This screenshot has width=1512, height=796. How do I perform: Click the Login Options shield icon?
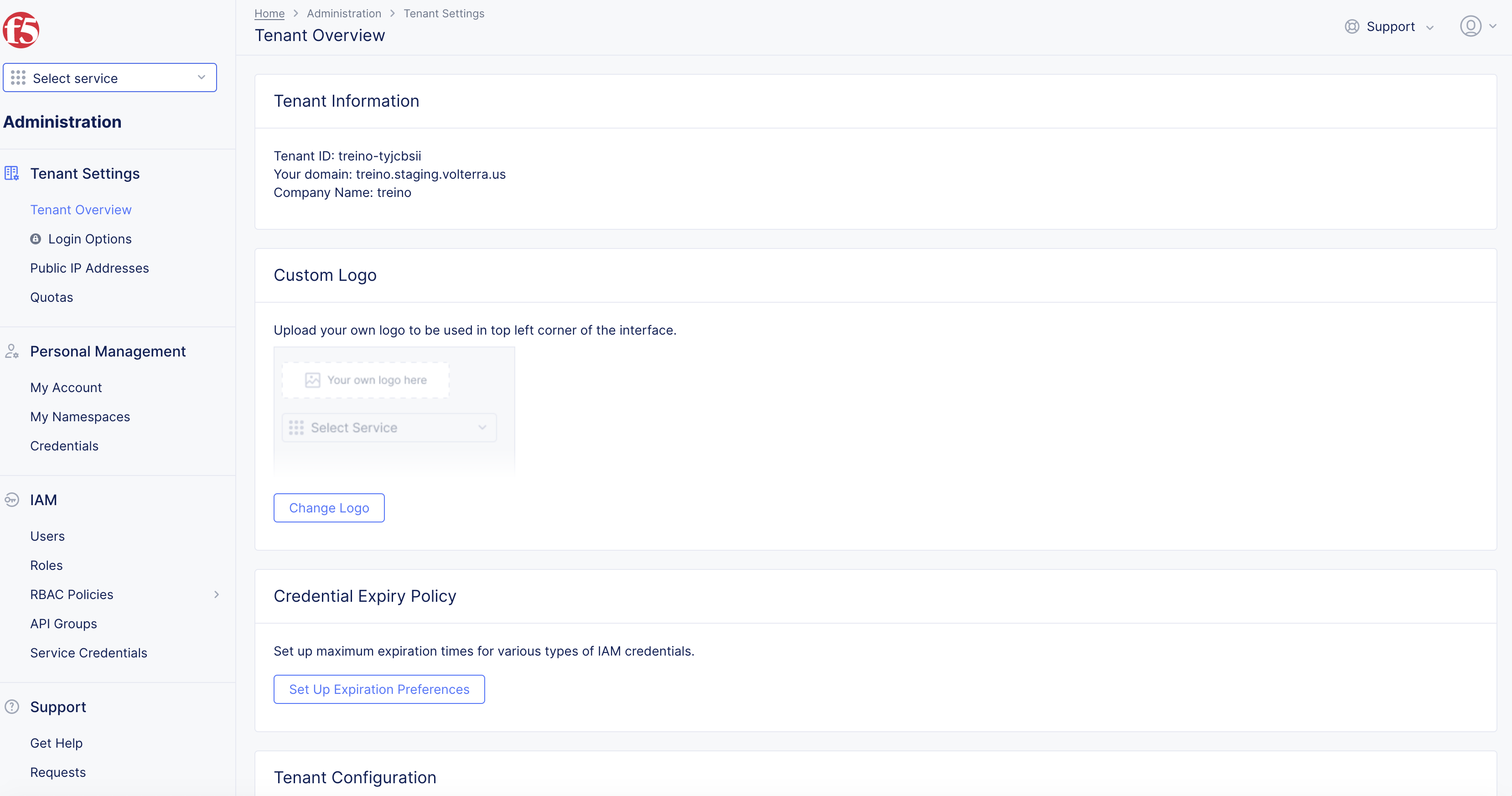pos(35,238)
